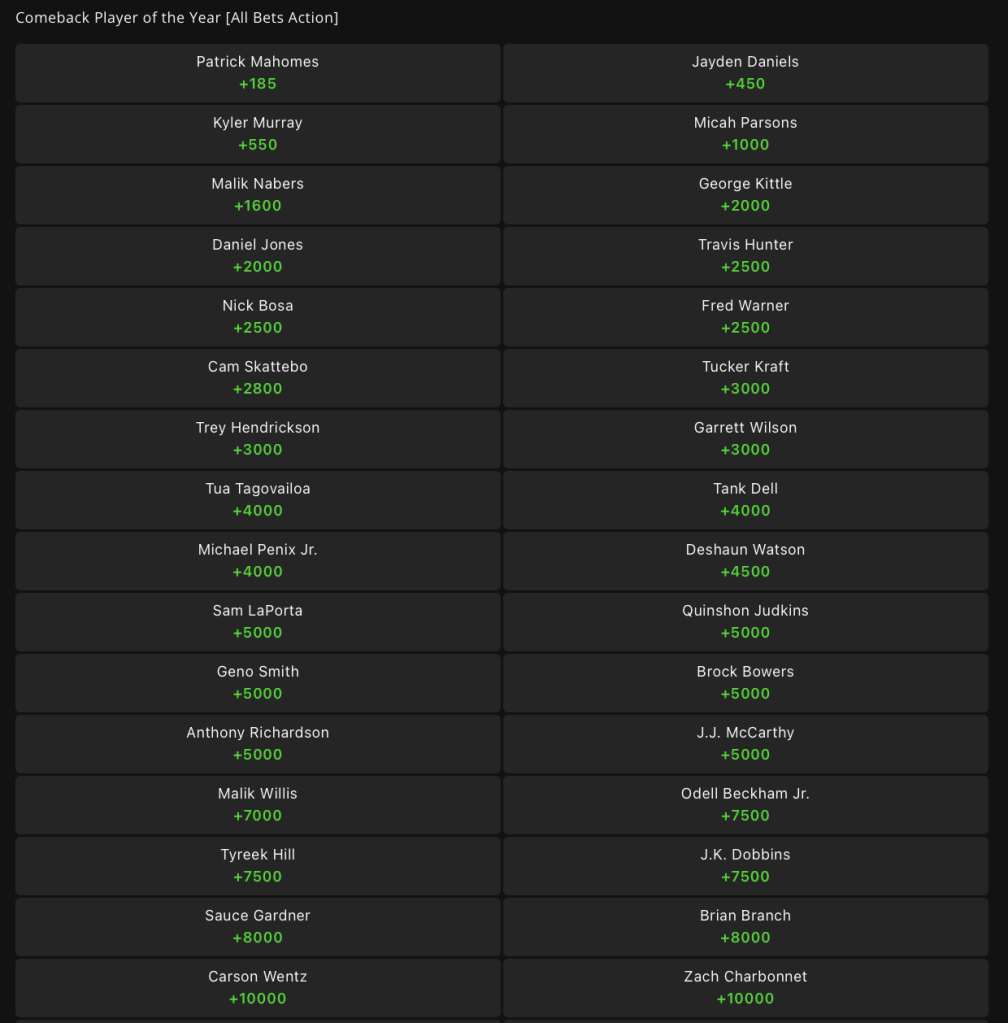
Task: Add Cam Skattebo +2800 selection
Action: 258,378
